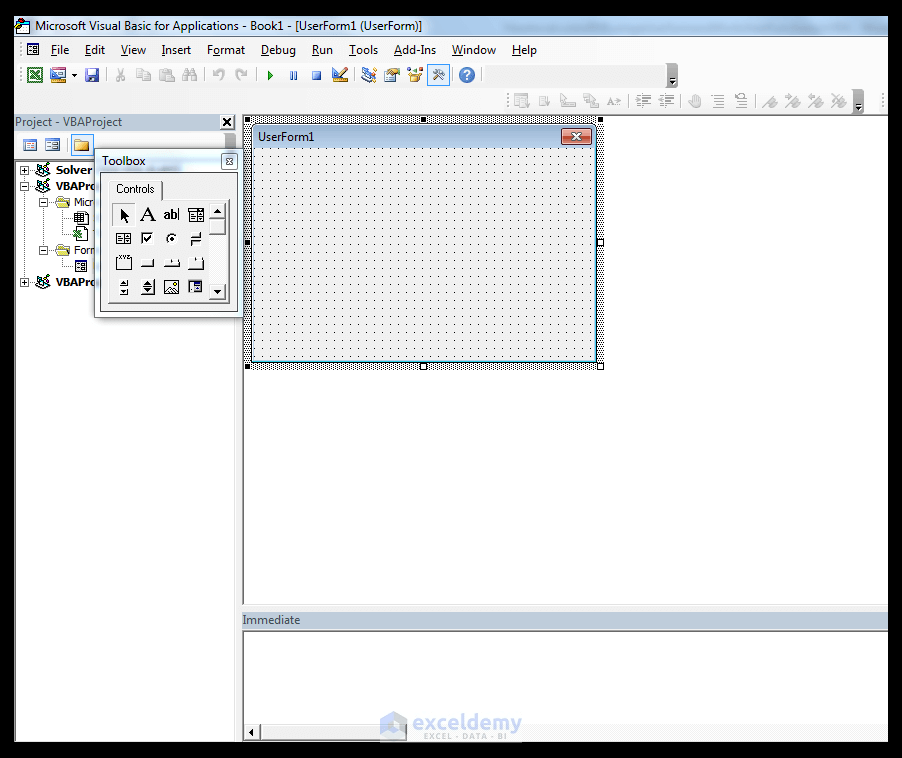Close the Toolbox floating window

(229, 162)
